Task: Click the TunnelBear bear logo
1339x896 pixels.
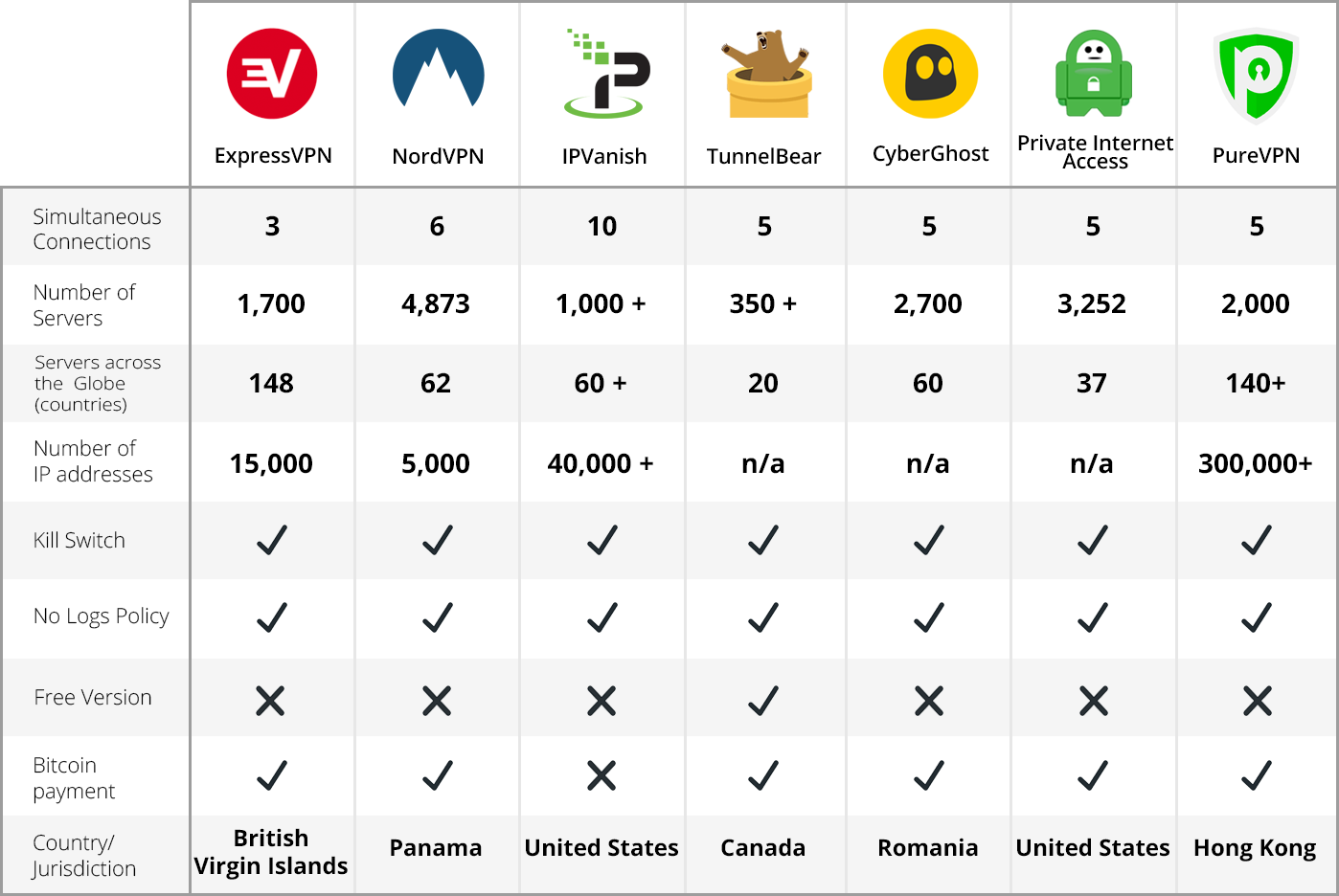Action: (767, 74)
